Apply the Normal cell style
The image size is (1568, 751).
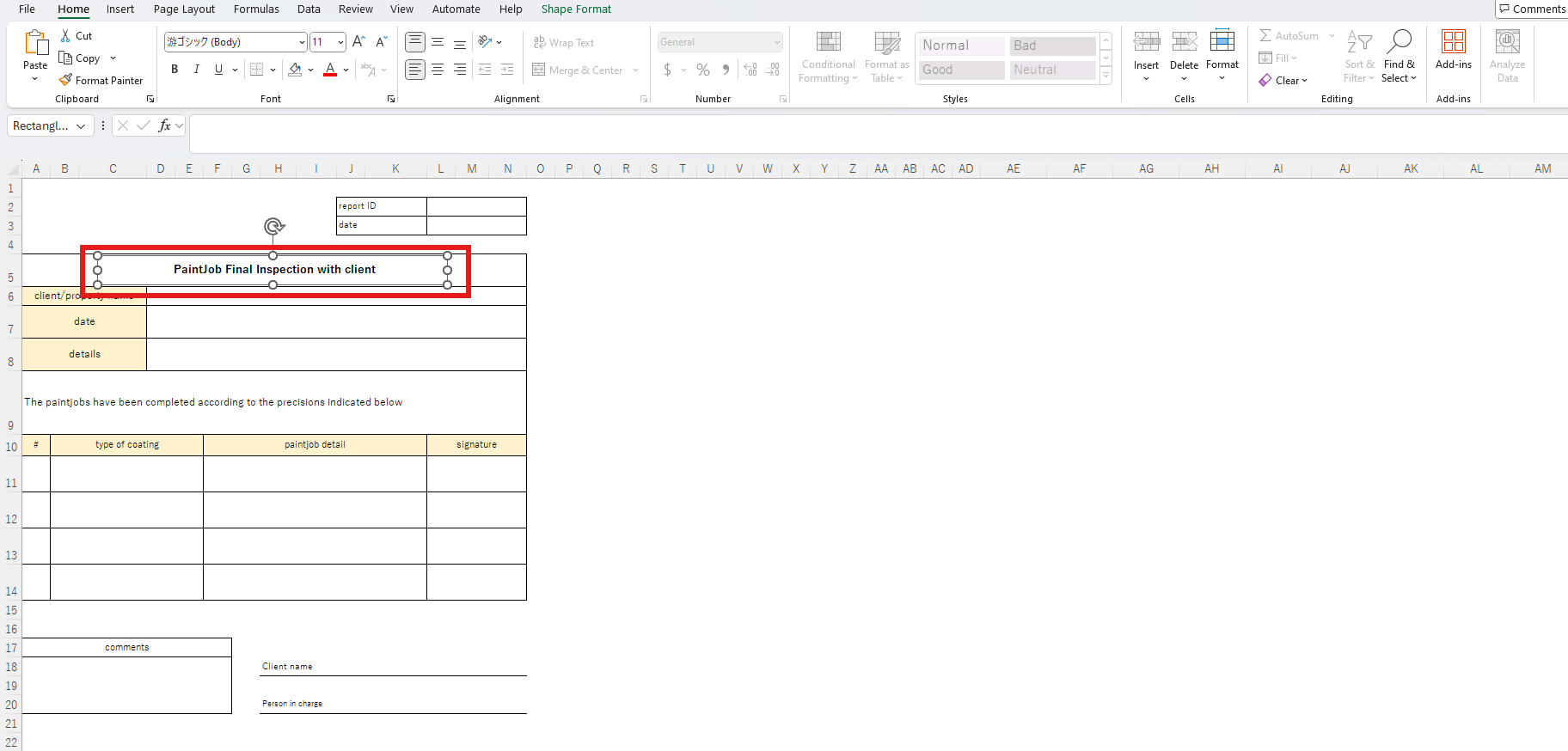960,46
